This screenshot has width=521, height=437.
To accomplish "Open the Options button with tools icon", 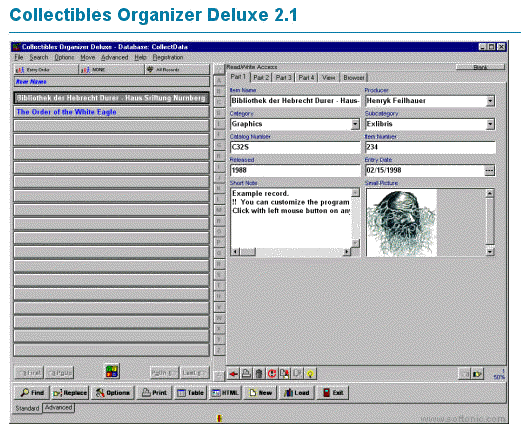I will [113, 393].
